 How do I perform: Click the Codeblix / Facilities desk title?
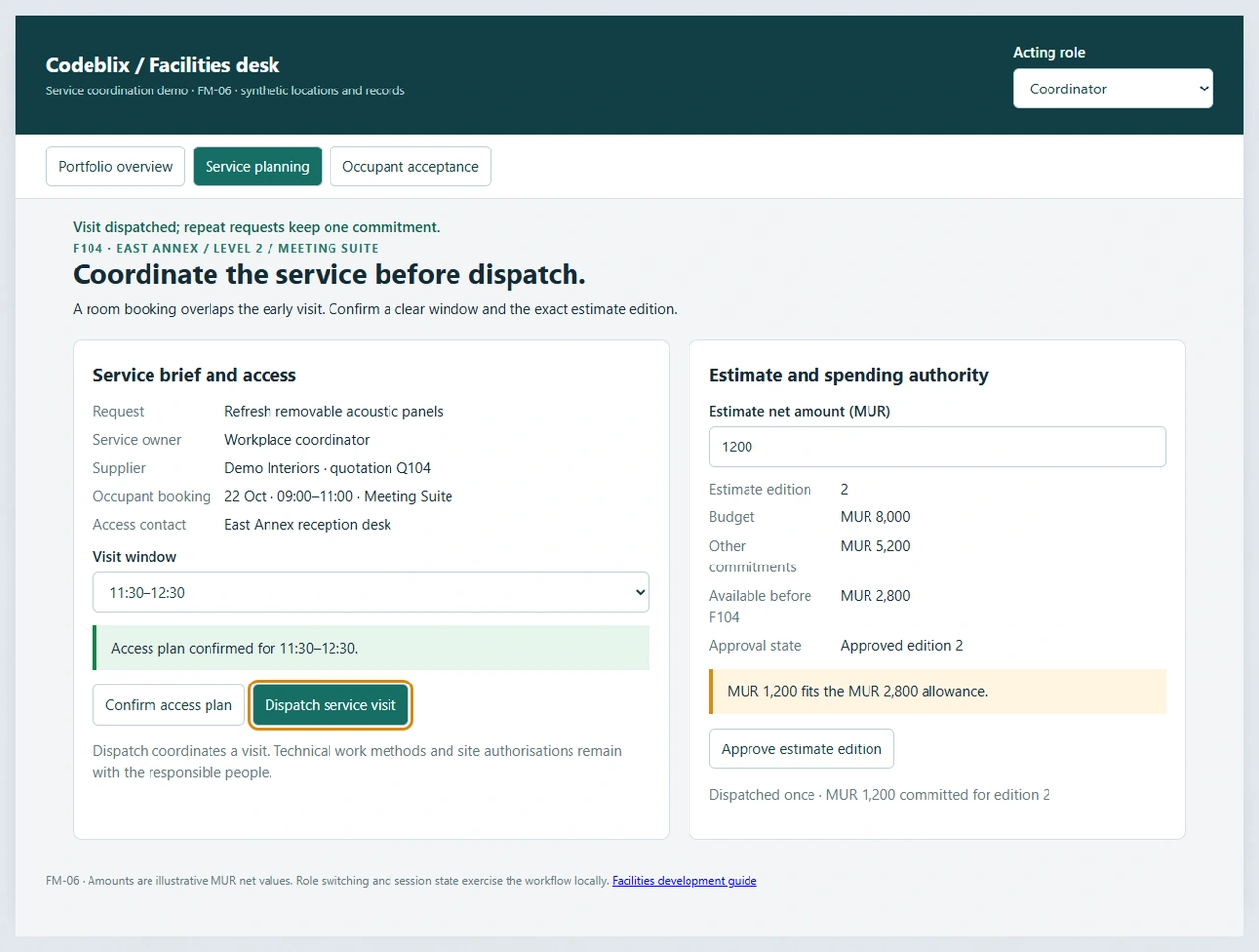pyautogui.click(x=162, y=65)
